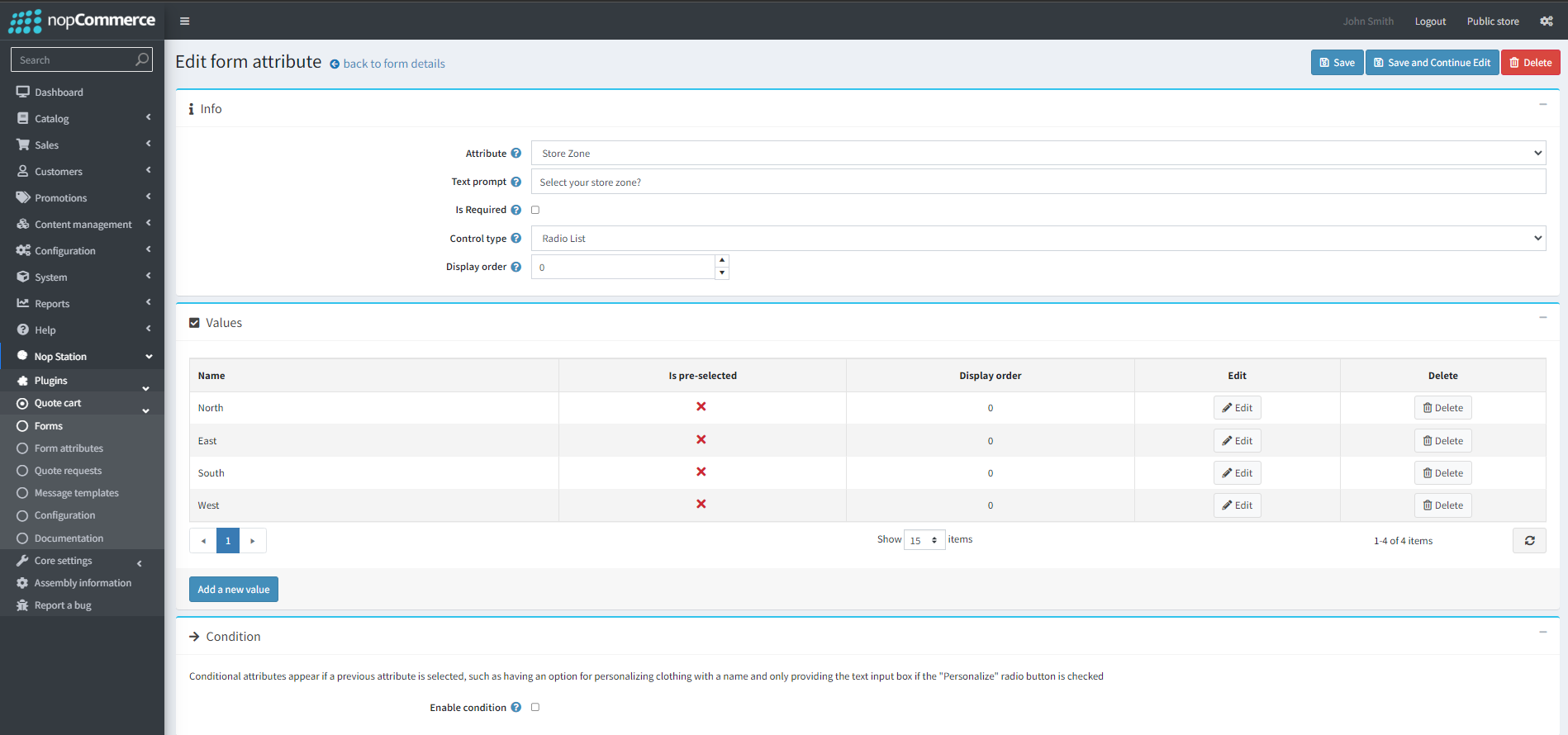This screenshot has height=735, width=1568.
Task: Expand the System sidebar menu
Action: click(x=82, y=277)
